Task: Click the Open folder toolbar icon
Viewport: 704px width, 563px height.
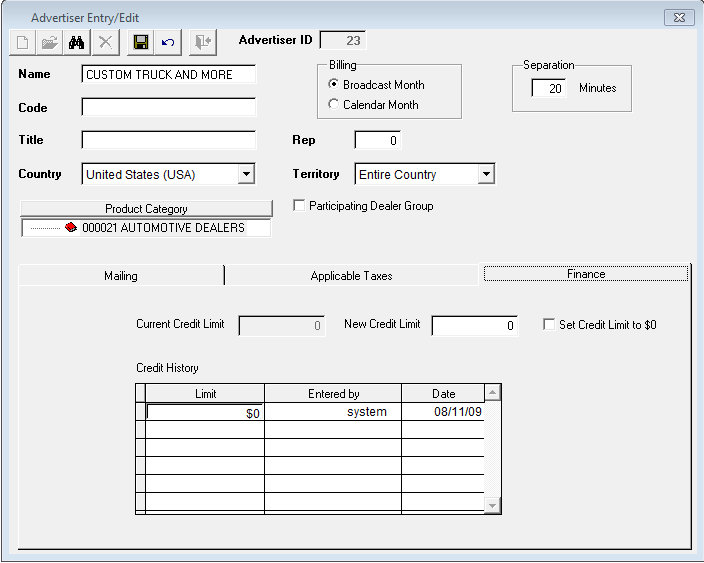Action: tap(49, 42)
